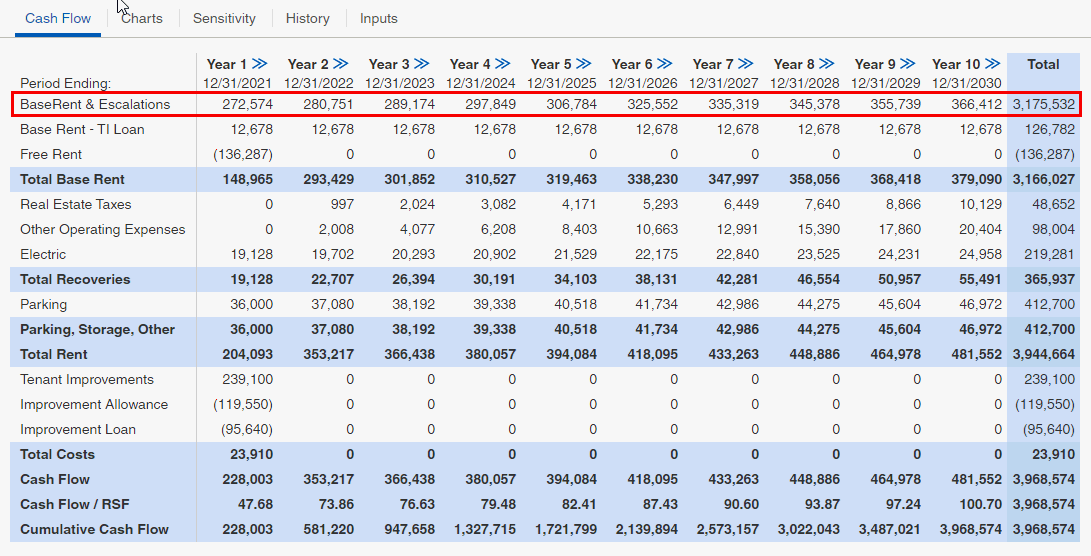Select the BaseRent & Escalations row label
Image resolution: width=1091 pixels, height=556 pixels.
click(x=95, y=104)
